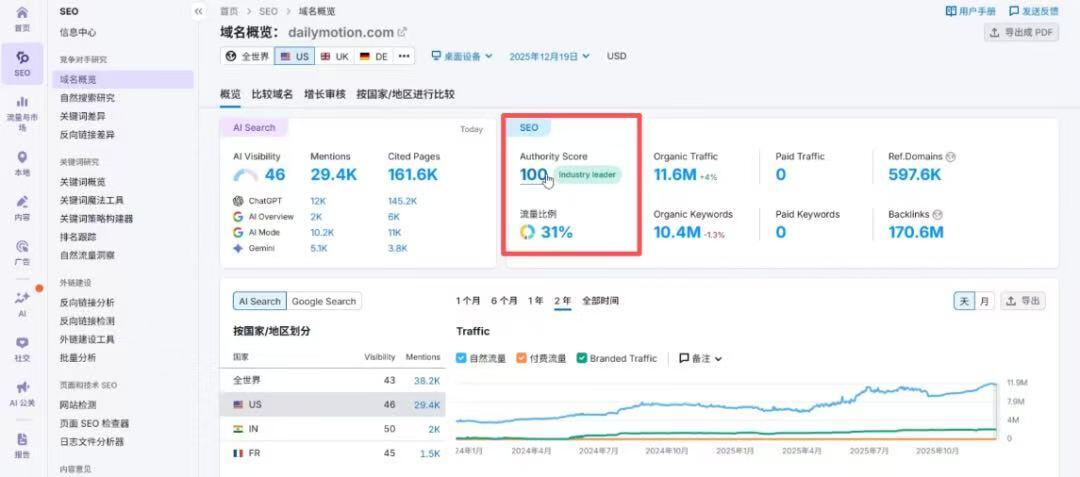
Task: Open the Reports document icon
Action: pos(22,439)
